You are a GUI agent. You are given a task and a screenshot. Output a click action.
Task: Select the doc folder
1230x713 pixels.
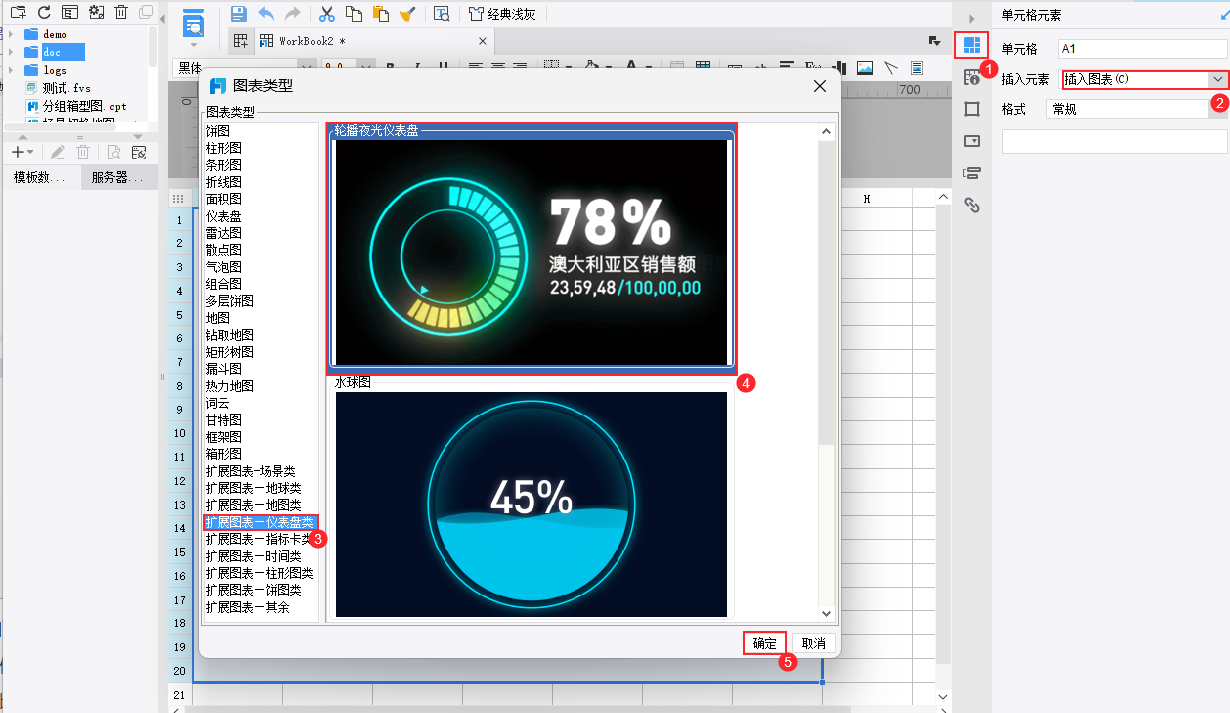click(63, 52)
